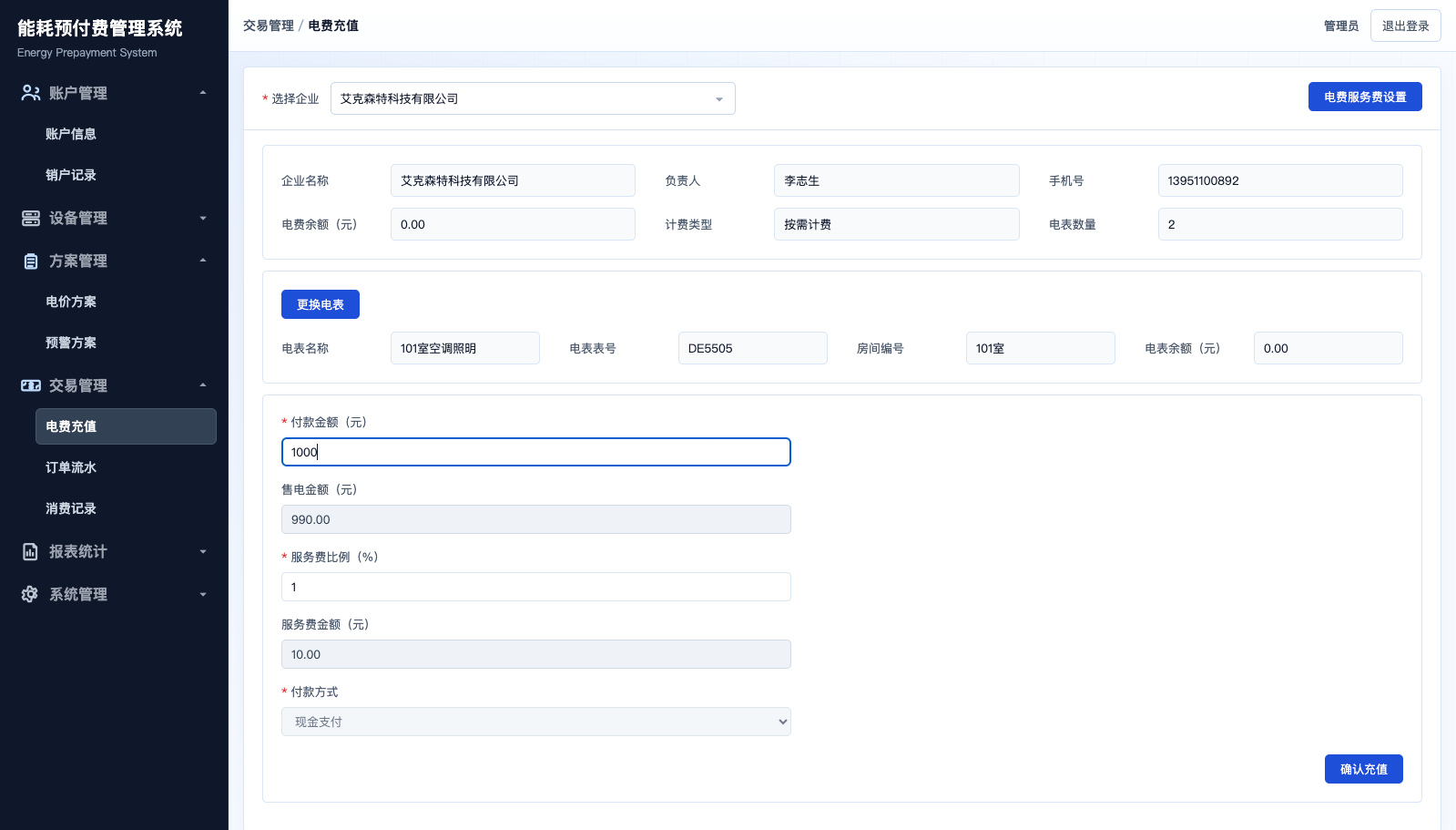Click the 电表名称 field with 101室空调照明
1456x830 pixels.
point(464,348)
